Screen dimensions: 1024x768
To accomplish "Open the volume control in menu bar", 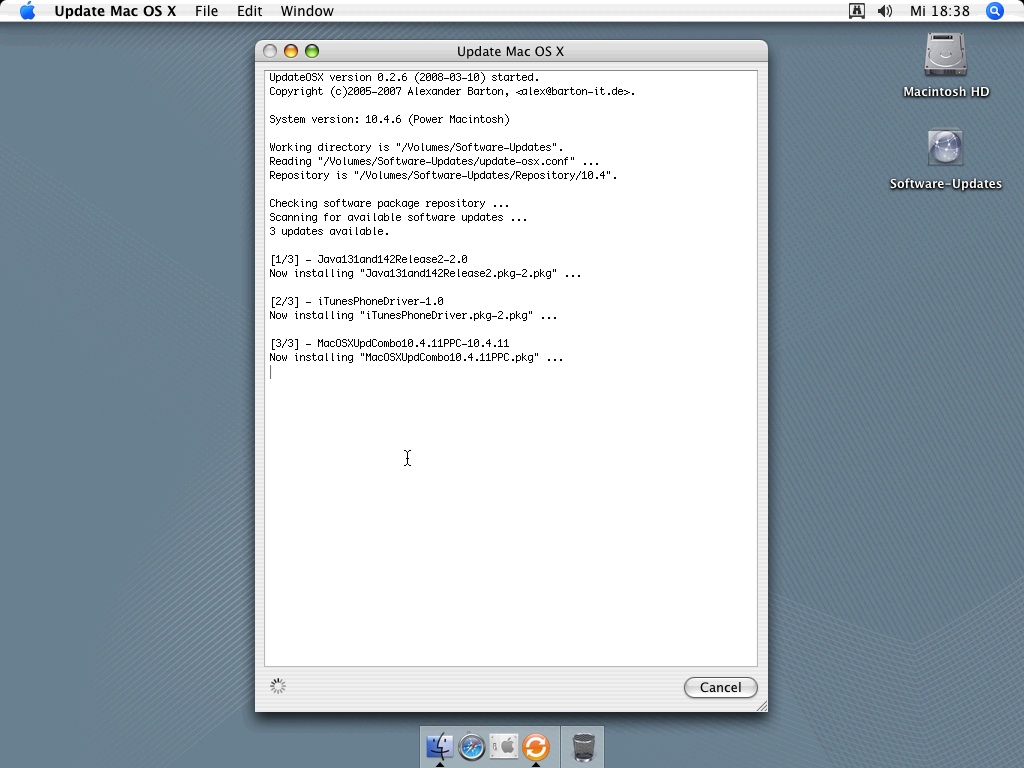I will click(885, 11).
